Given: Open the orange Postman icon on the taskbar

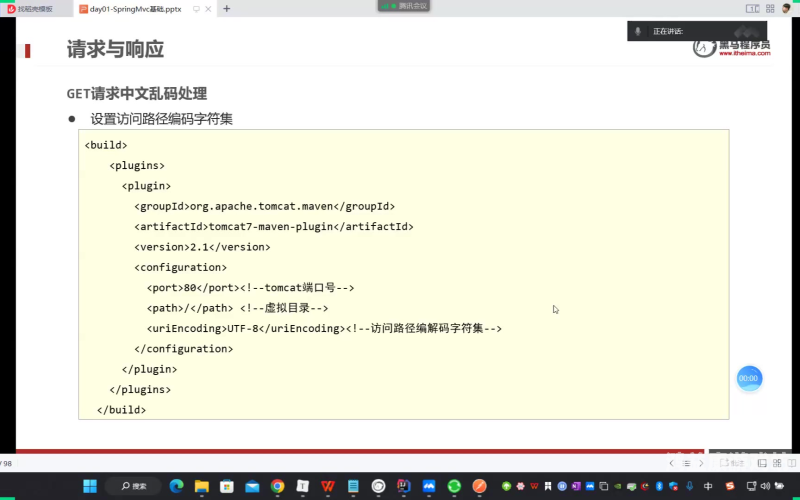Looking at the screenshot, I should click(x=480, y=486).
